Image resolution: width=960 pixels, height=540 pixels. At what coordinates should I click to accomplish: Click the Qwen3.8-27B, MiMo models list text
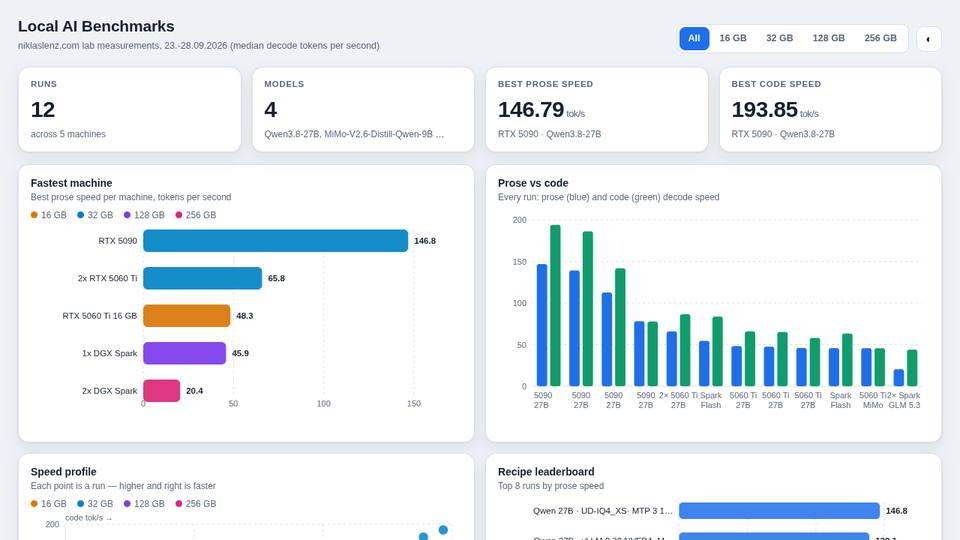[354, 134]
